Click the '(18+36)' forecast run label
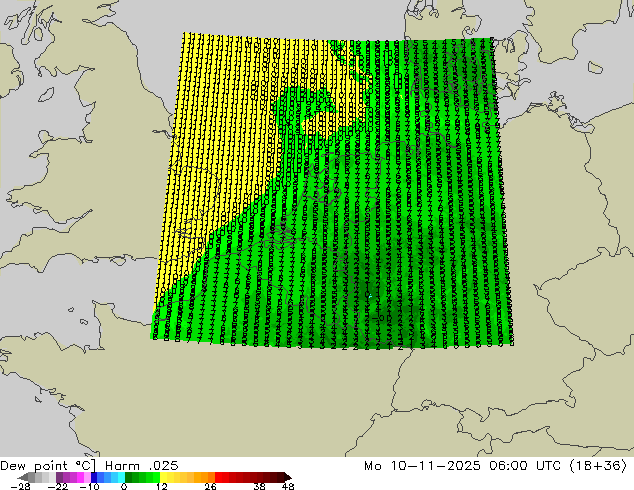The image size is (634, 490). (x=598, y=466)
